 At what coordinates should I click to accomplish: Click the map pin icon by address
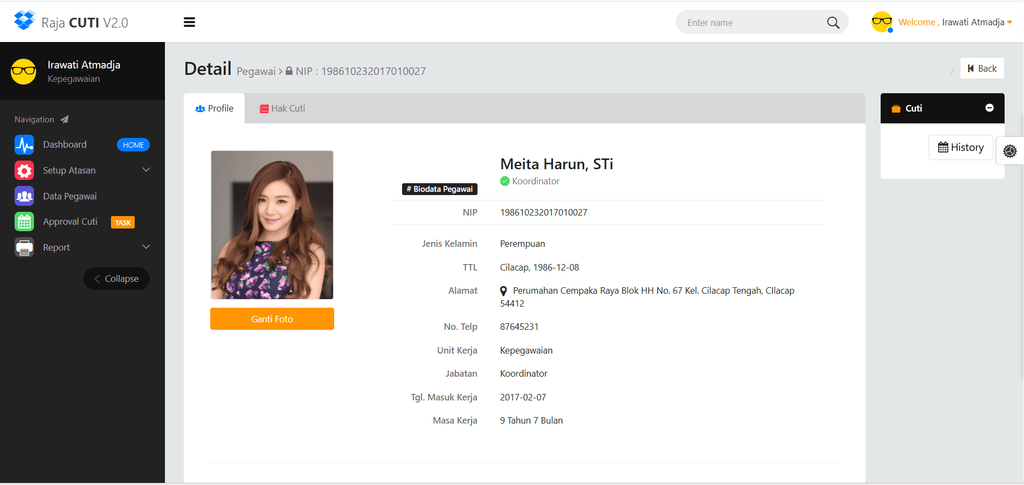[504, 291]
